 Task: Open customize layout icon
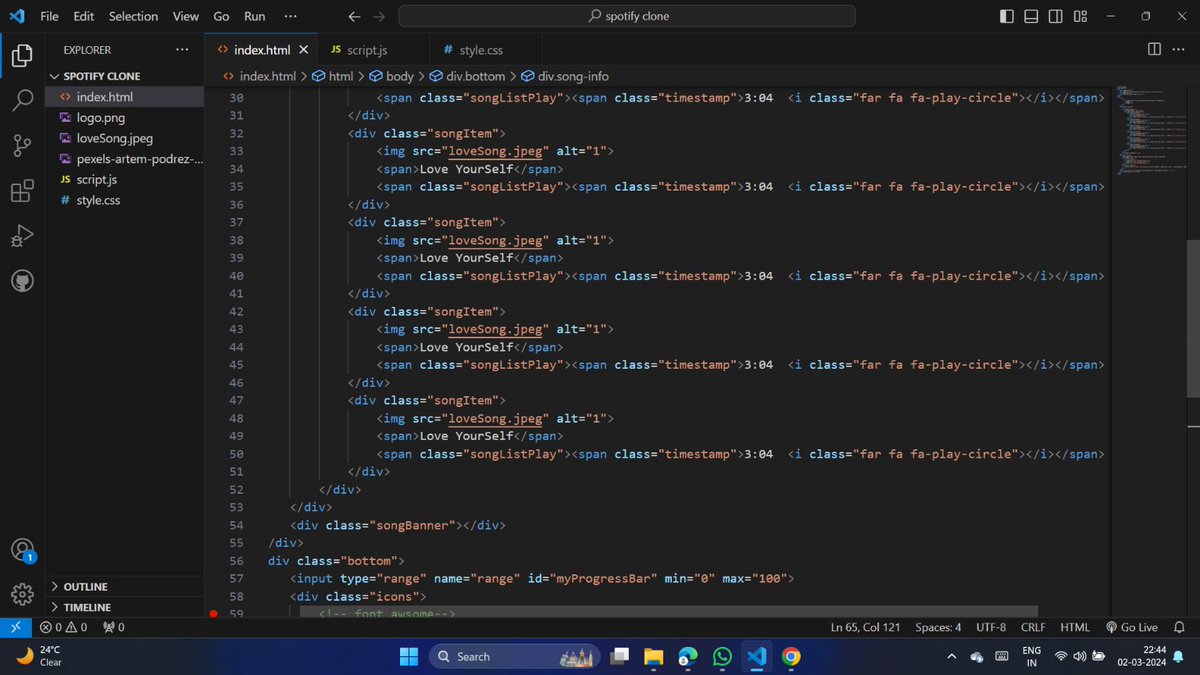(x=1081, y=16)
